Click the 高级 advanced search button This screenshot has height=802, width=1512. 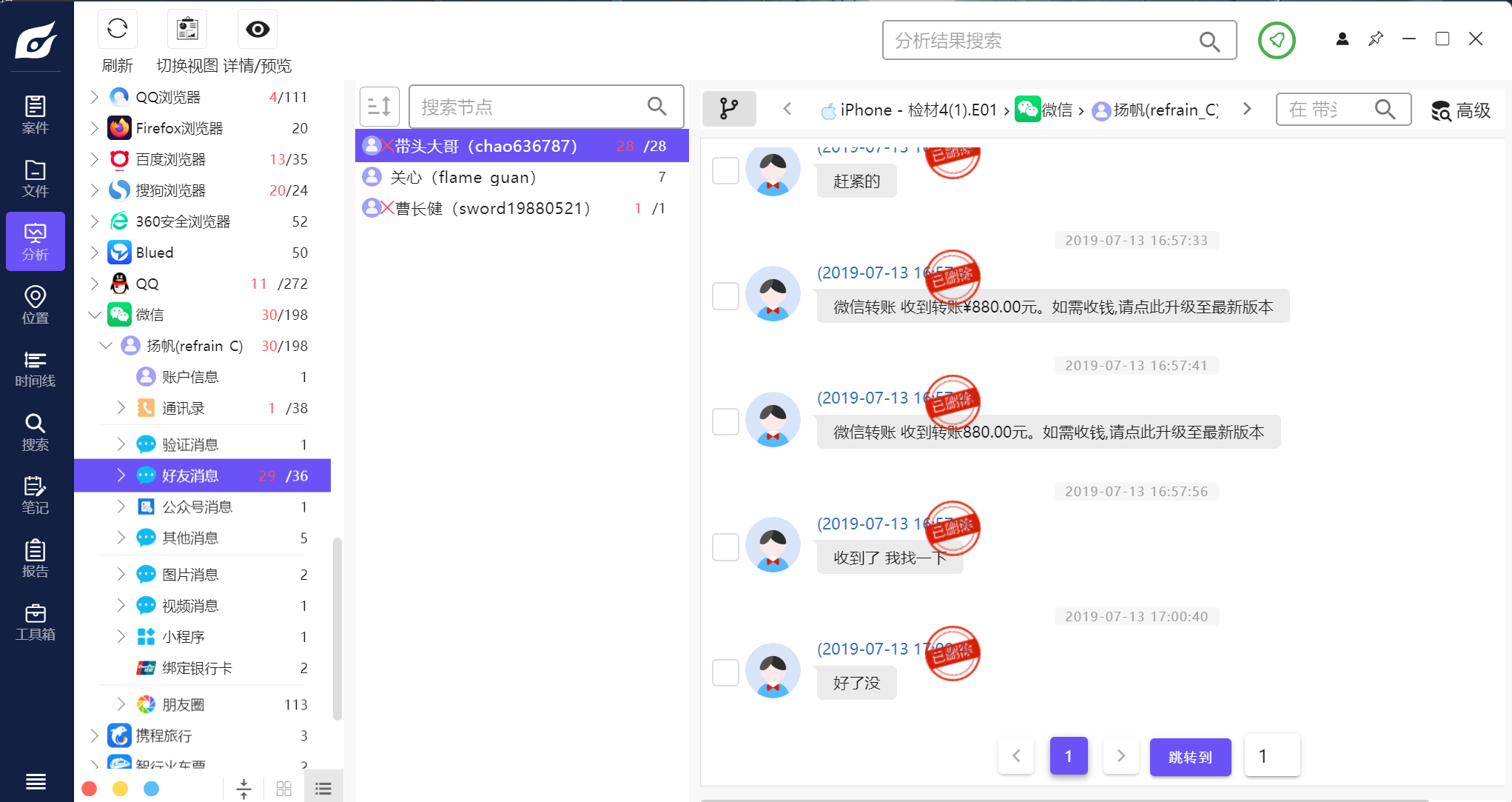[x=1460, y=110]
